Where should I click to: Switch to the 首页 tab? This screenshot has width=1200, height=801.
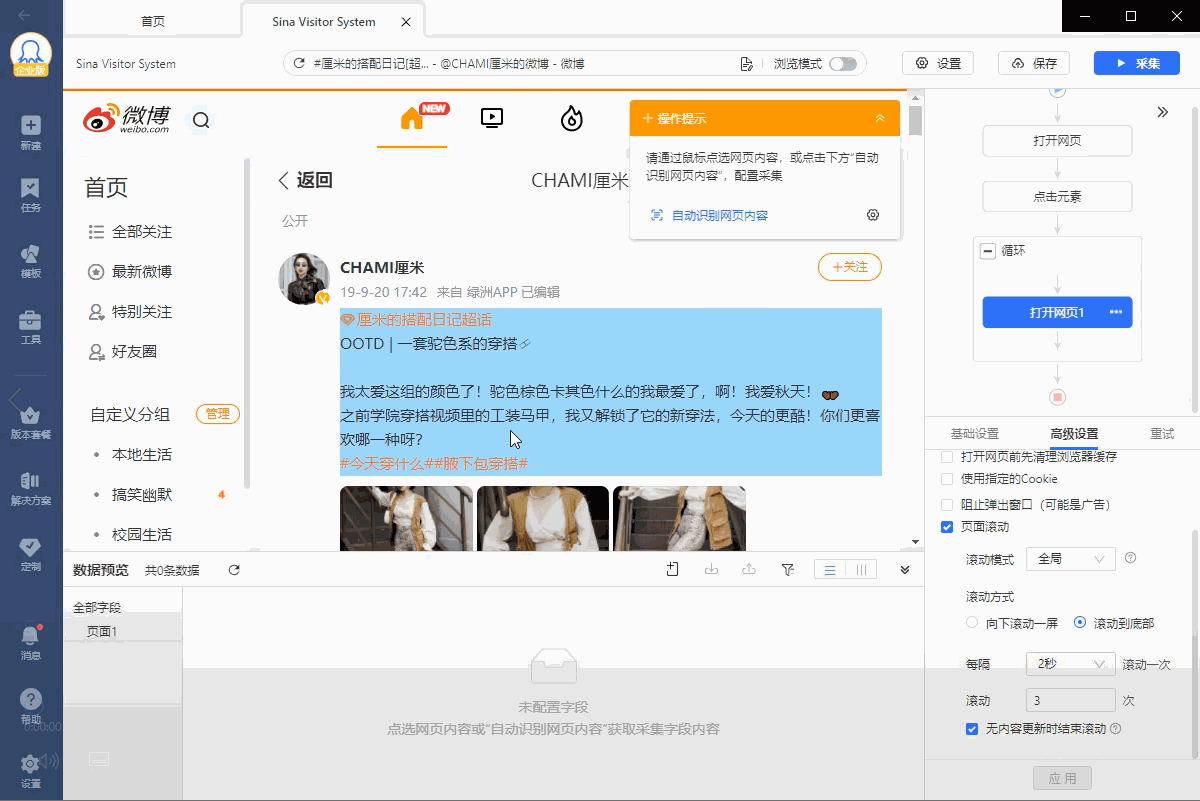tap(152, 21)
